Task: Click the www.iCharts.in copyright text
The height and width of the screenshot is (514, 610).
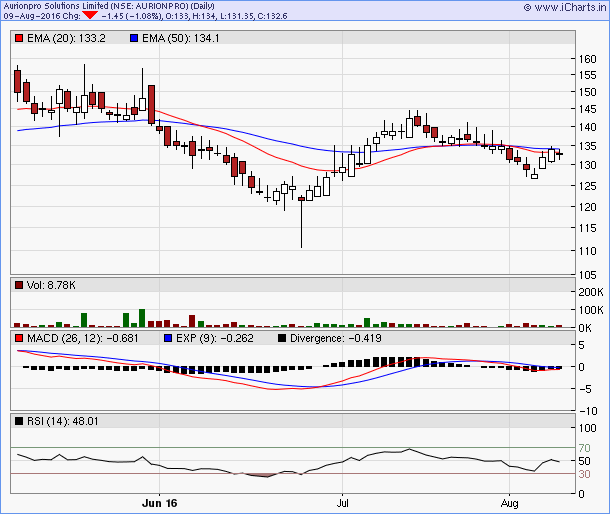Action: (x=564, y=7)
